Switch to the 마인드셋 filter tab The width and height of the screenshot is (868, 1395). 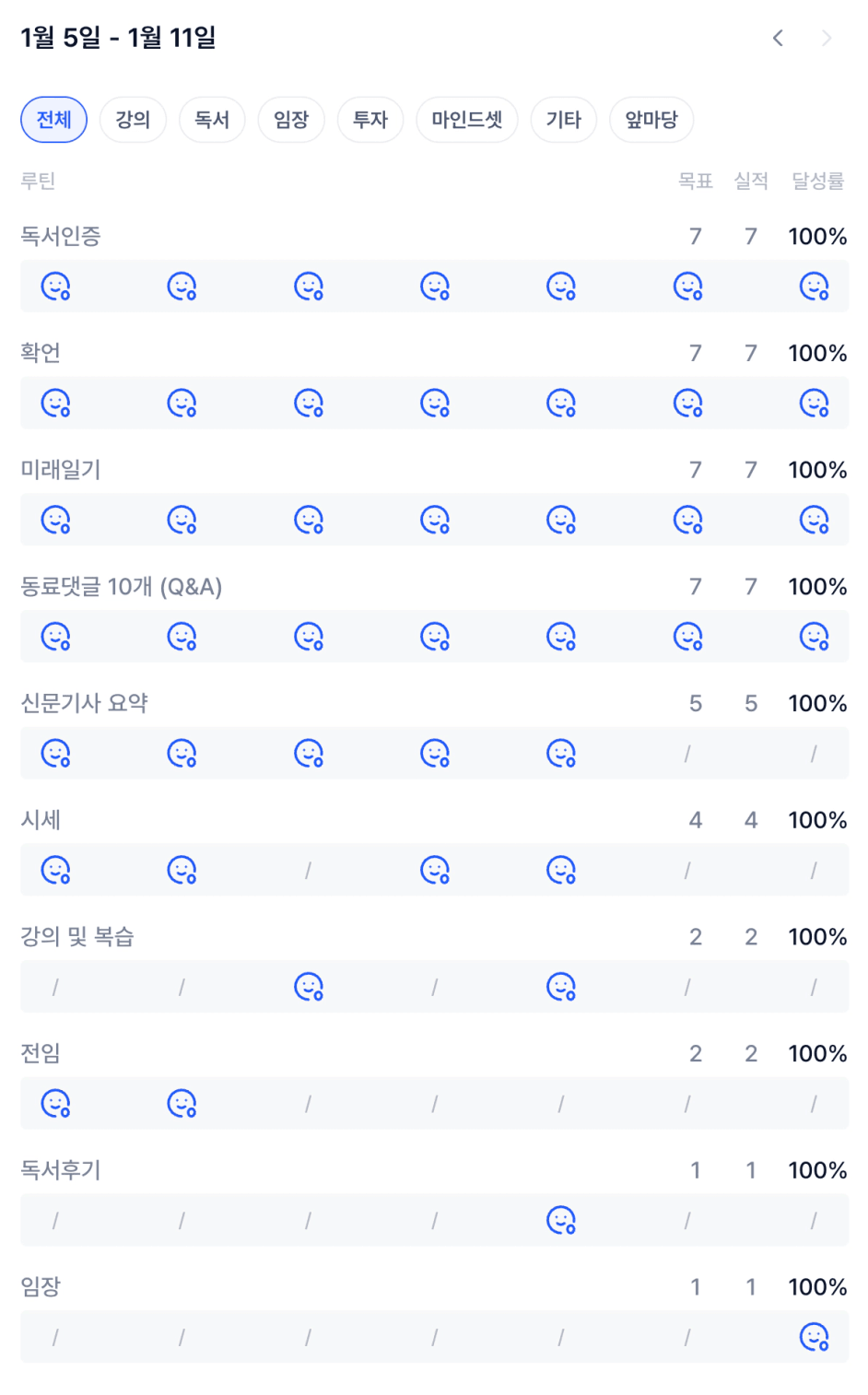[x=467, y=120]
